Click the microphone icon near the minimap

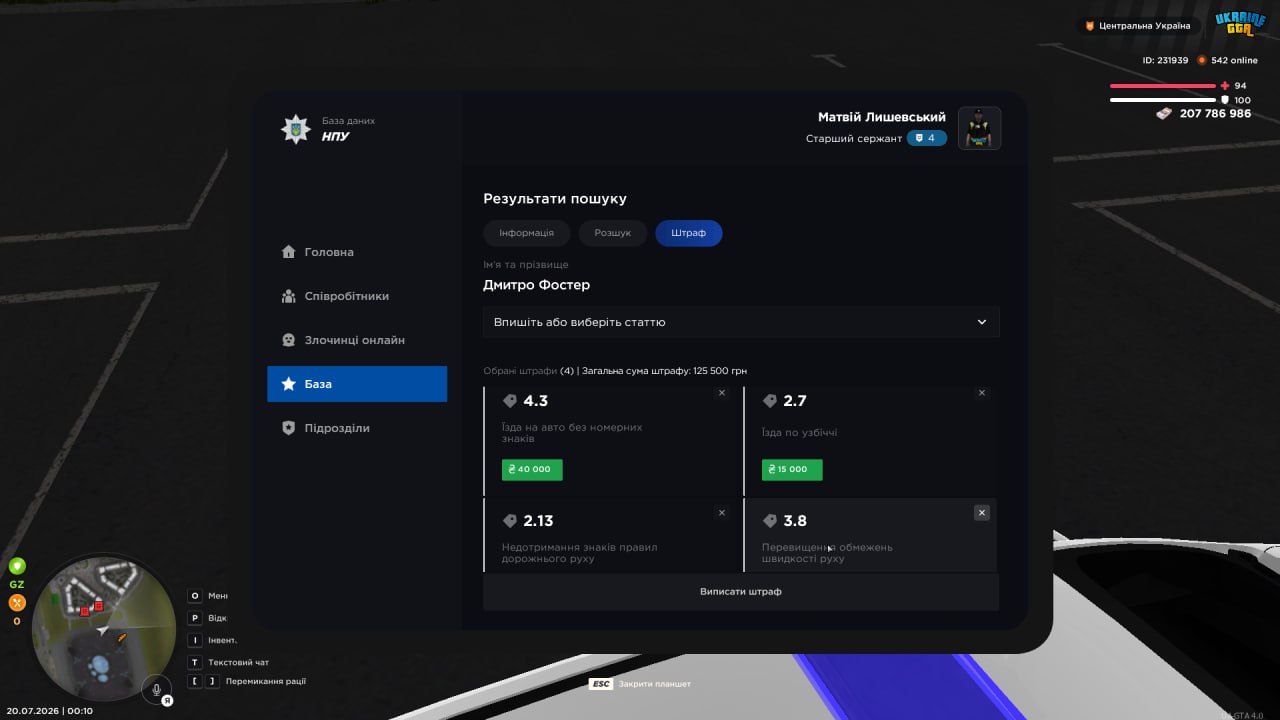pyautogui.click(x=156, y=690)
